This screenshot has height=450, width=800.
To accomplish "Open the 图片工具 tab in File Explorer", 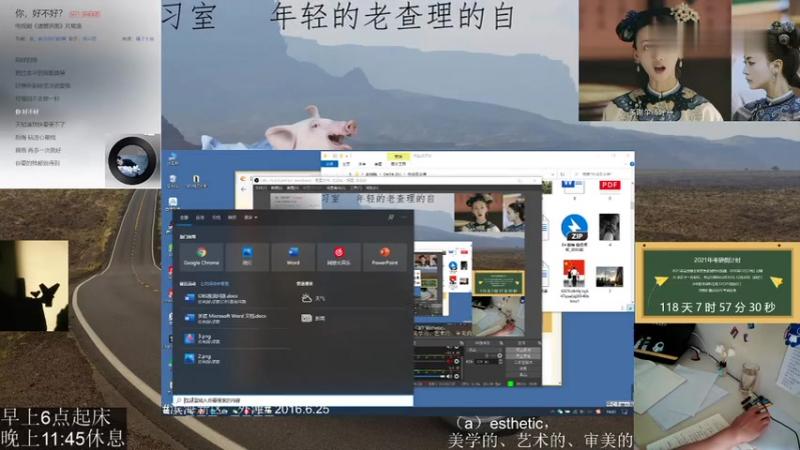I will 398,164.
